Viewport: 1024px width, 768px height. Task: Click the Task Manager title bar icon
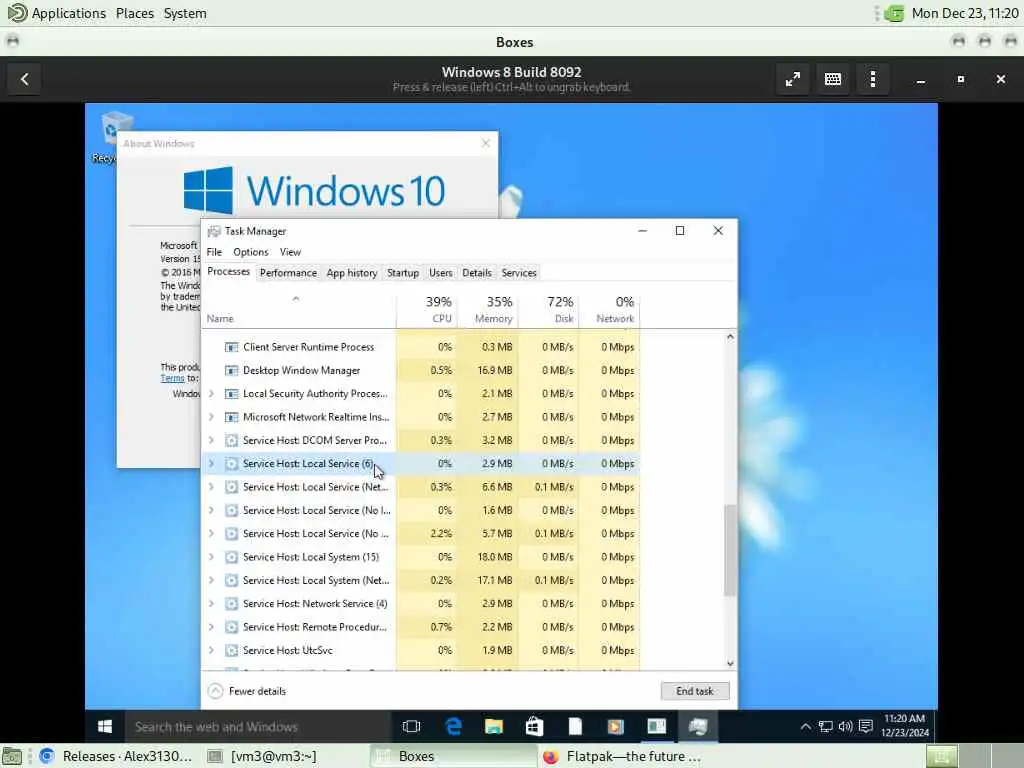(214, 231)
